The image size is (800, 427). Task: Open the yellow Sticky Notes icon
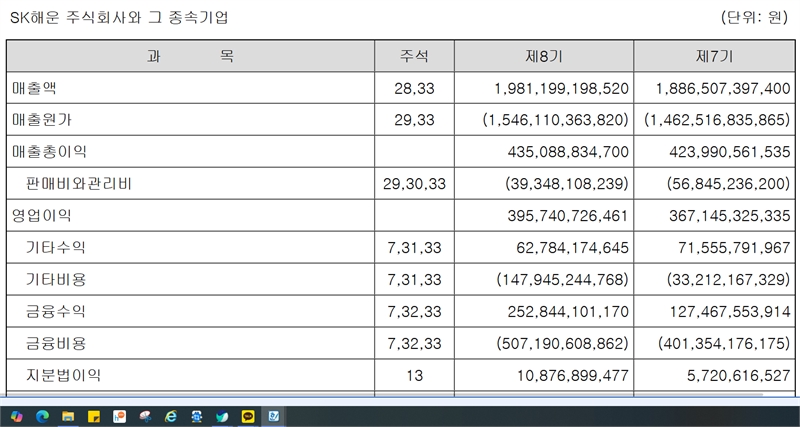94,417
